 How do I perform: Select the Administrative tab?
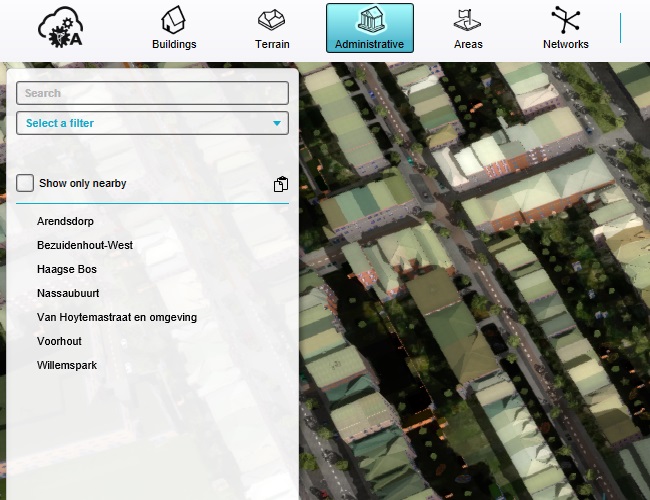click(x=369, y=28)
